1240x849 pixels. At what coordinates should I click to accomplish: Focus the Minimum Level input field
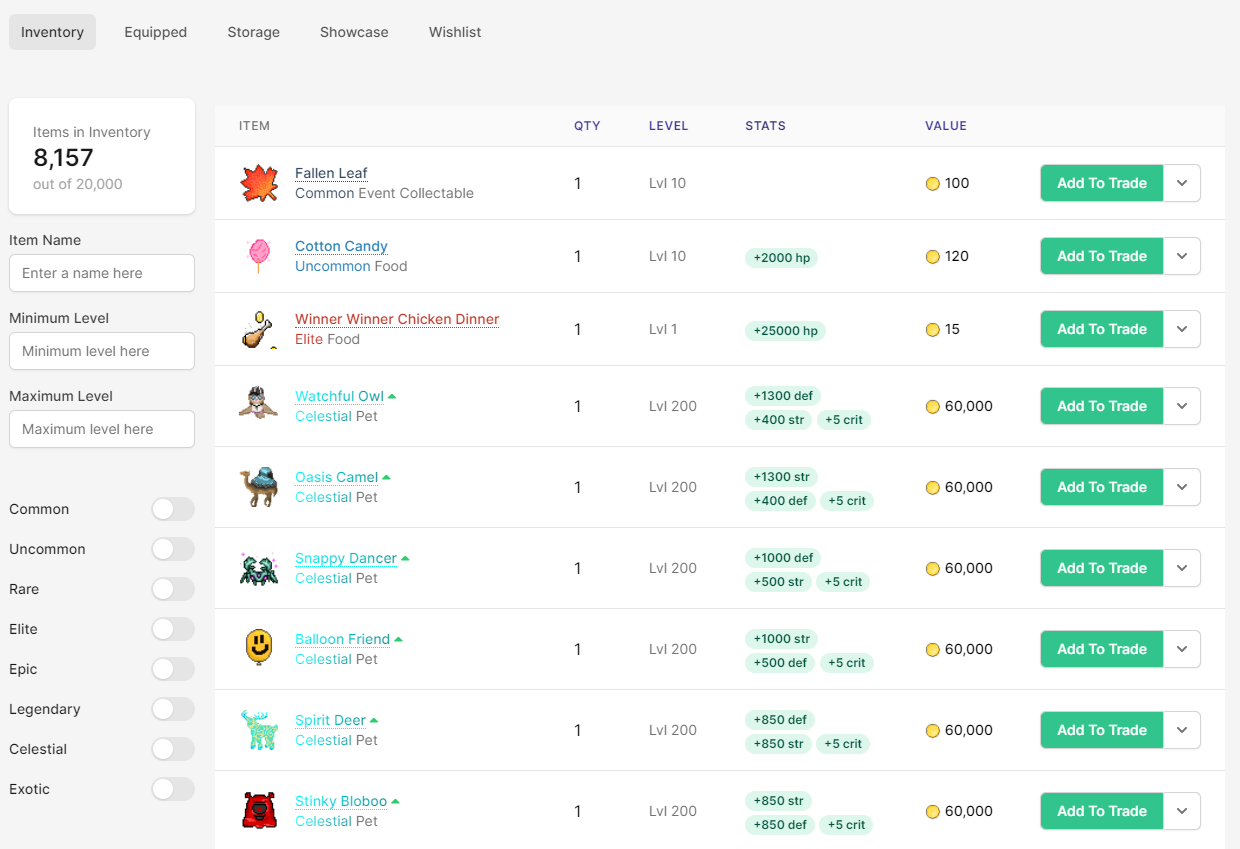coord(102,351)
